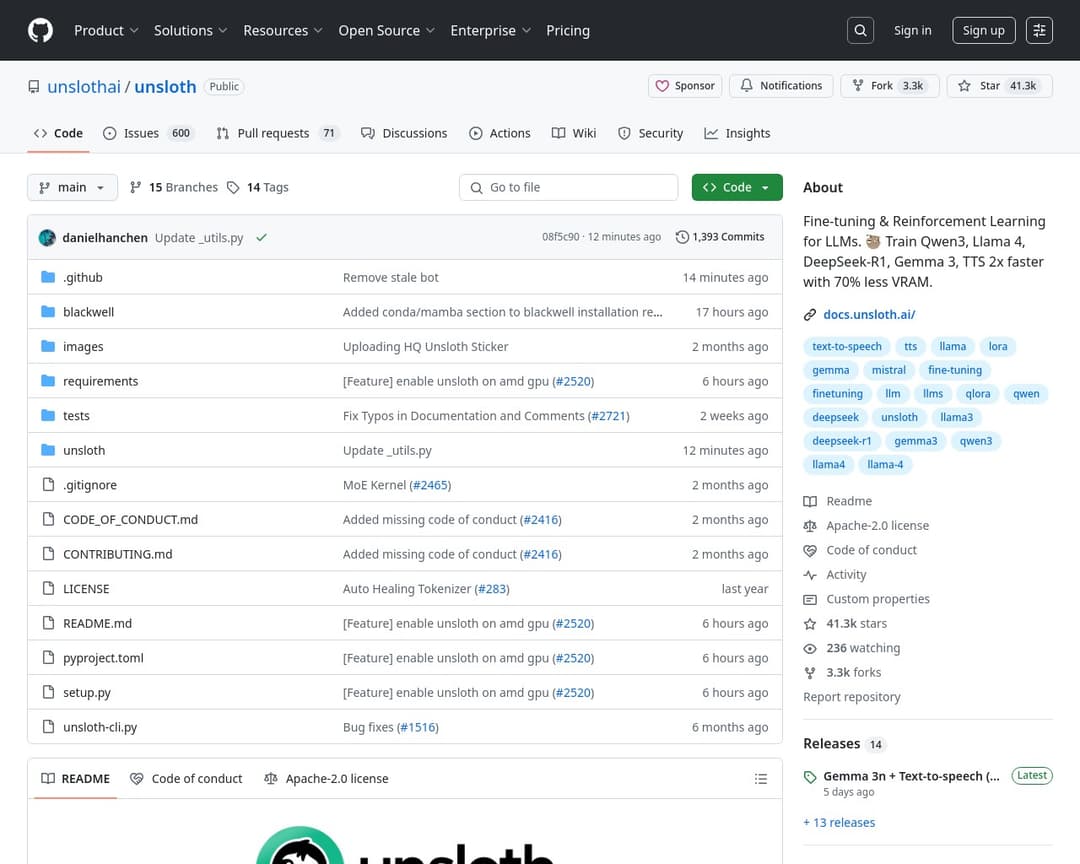Open the README outline list icon
Screen dimensions: 1080x864
pos(760,779)
